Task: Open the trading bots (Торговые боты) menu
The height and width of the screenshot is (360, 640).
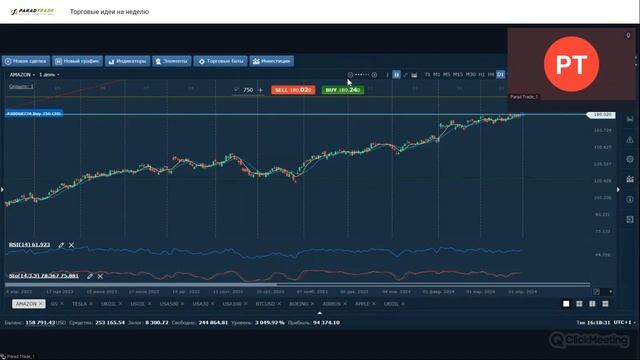Action: coord(220,61)
